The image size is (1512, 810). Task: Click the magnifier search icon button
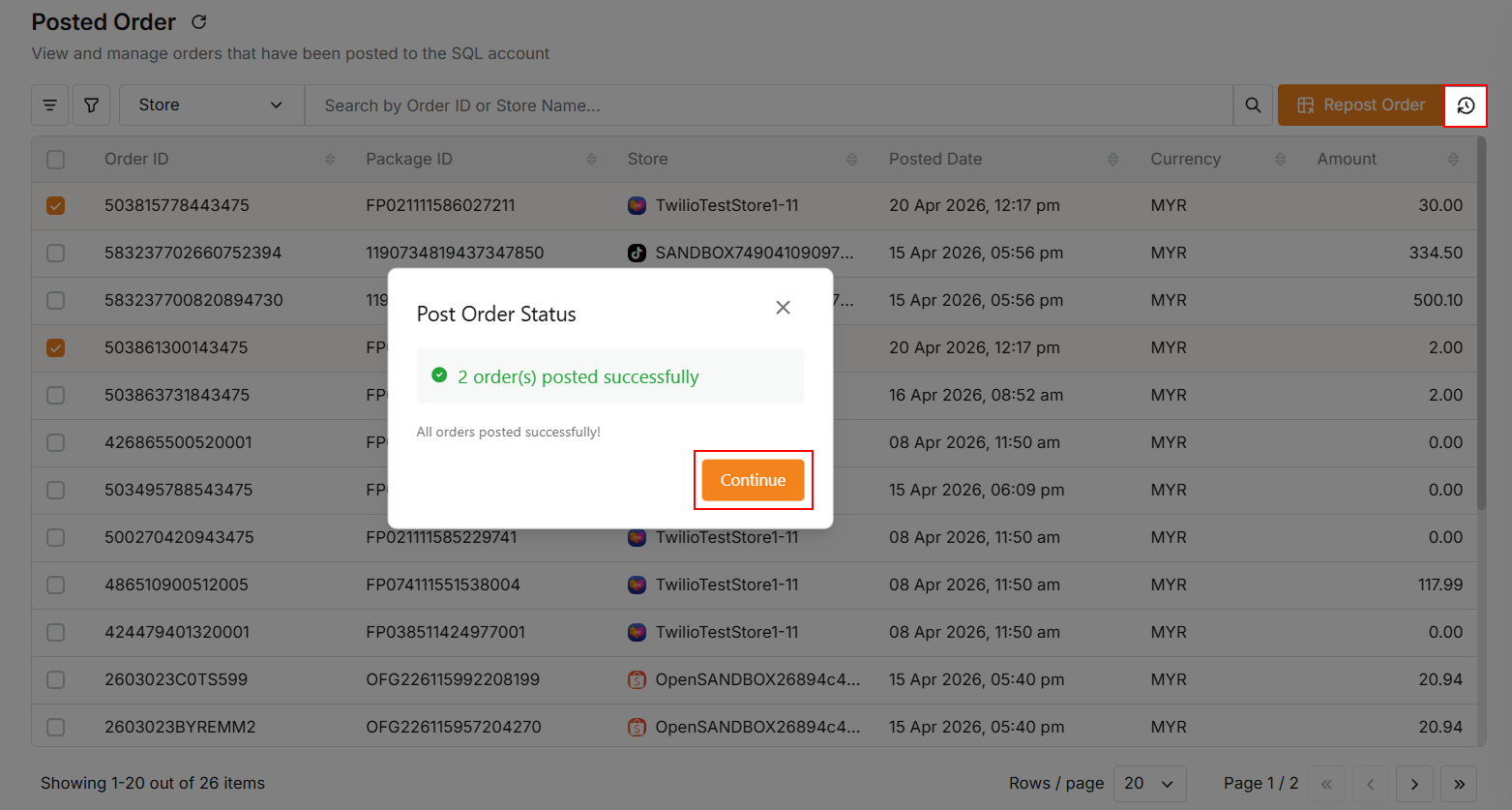point(1253,105)
